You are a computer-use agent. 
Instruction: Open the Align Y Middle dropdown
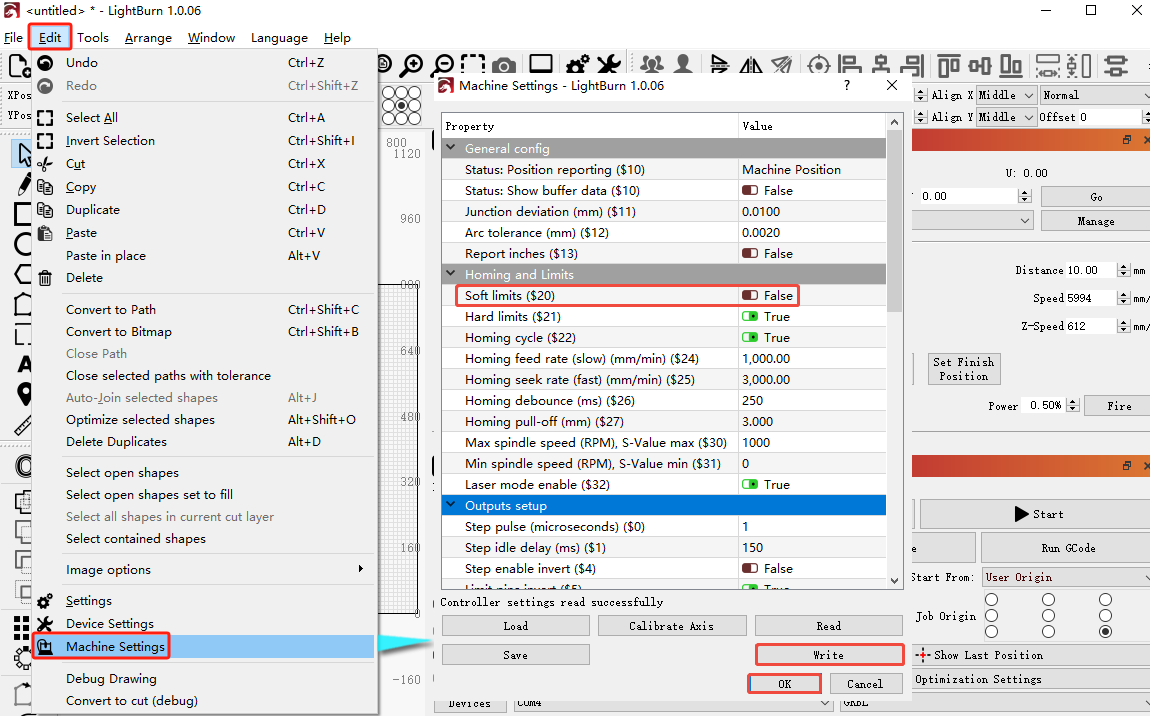point(1007,117)
